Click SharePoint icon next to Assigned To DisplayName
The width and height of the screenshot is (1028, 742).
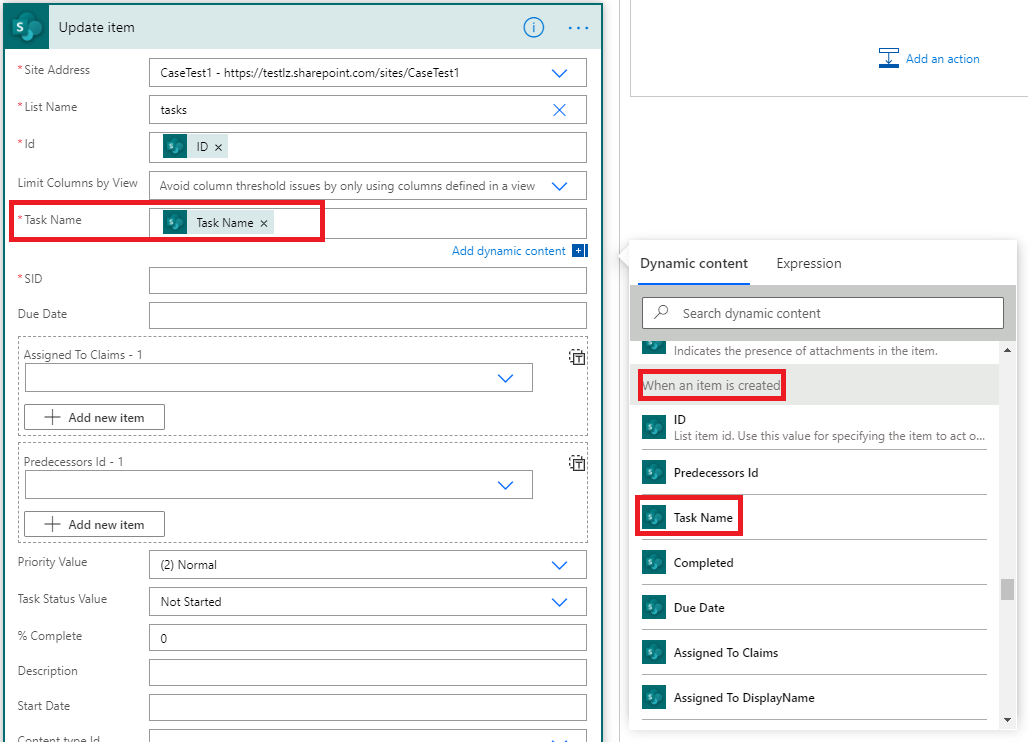click(654, 697)
